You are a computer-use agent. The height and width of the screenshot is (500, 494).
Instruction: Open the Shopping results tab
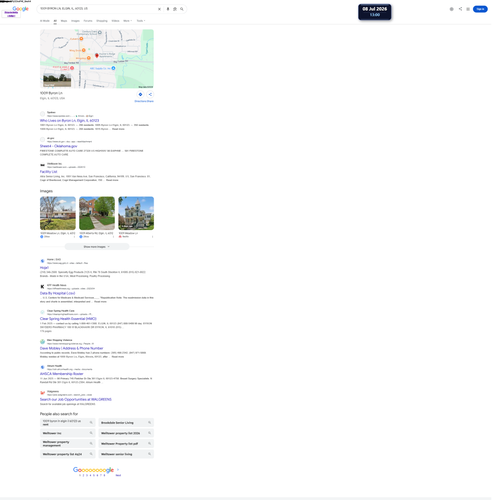point(102,21)
